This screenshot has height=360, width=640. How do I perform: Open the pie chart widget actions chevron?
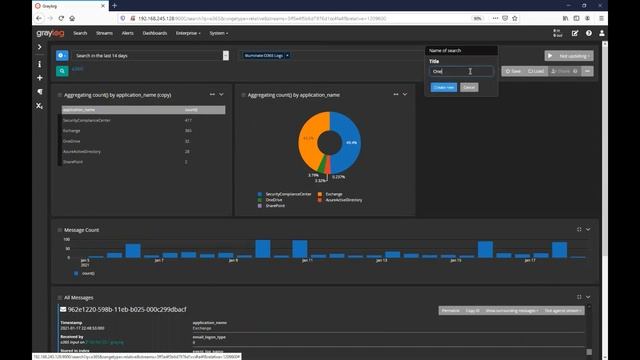[405, 94]
